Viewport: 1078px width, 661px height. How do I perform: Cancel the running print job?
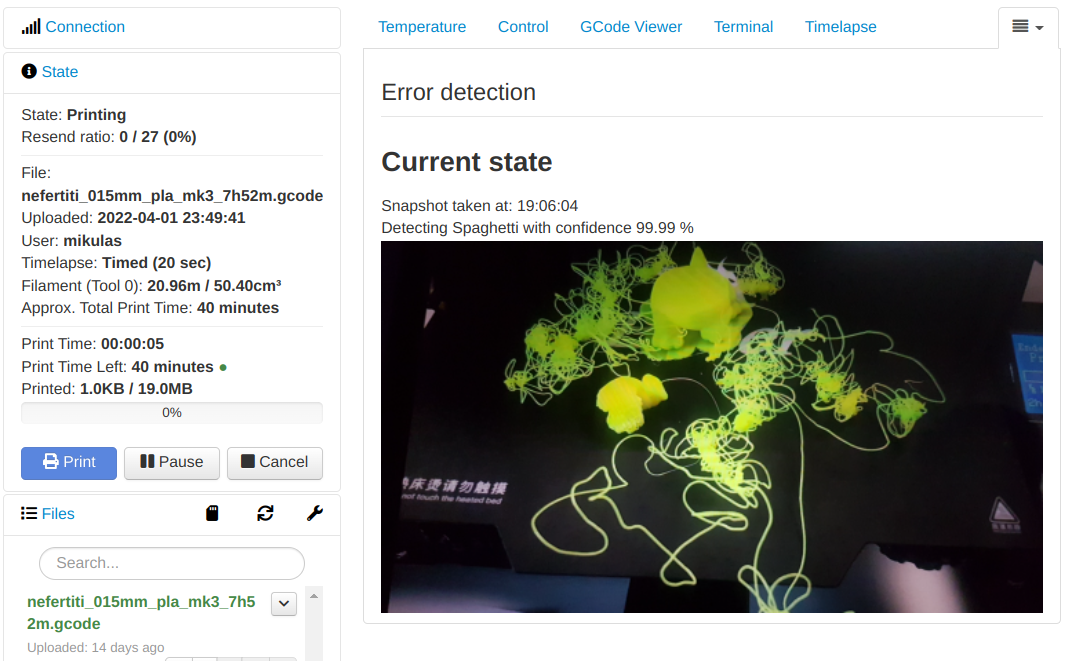[274, 463]
